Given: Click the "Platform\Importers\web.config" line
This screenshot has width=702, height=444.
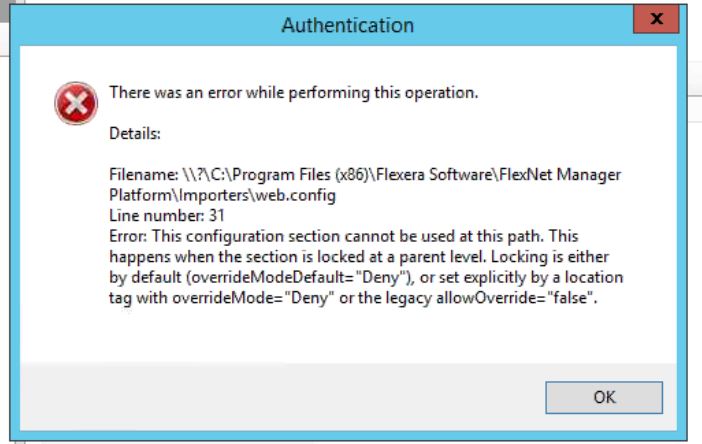Looking at the screenshot, I should (222, 195).
